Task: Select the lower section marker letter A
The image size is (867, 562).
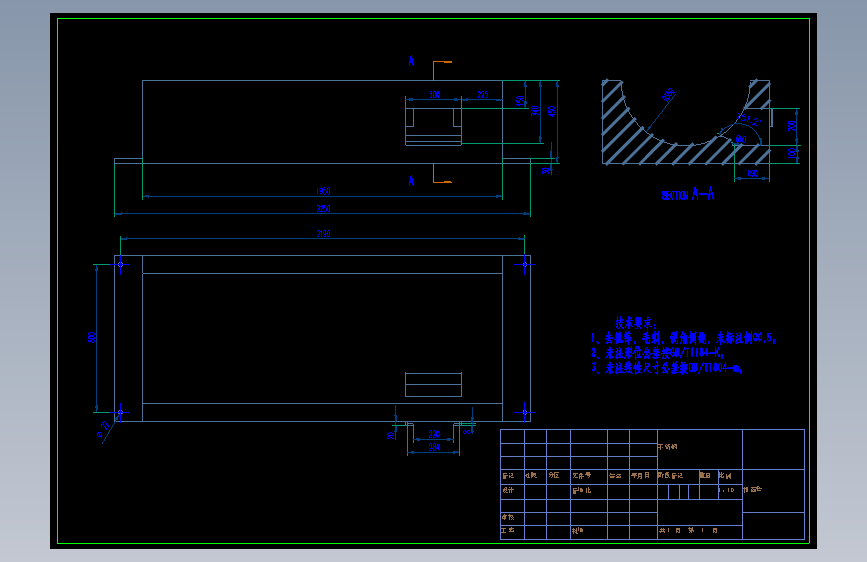Action: point(411,181)
